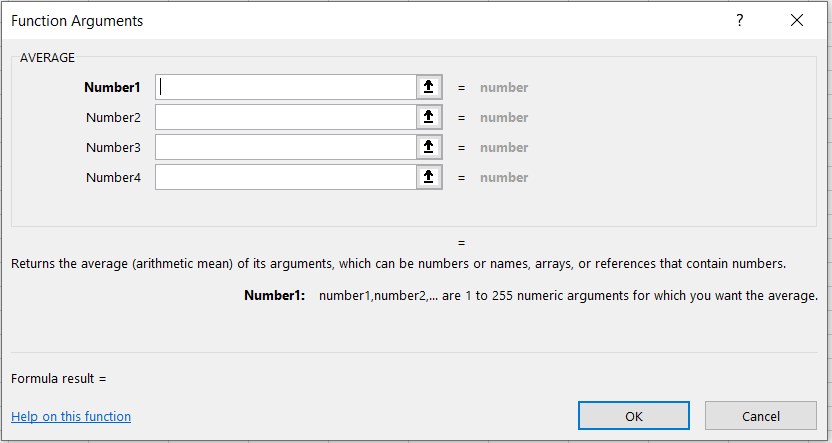Image resolution: width=832 pixels, height=443 pixels.
Task: Place cursor in the Number3 argument field
Action: point(285,147)
